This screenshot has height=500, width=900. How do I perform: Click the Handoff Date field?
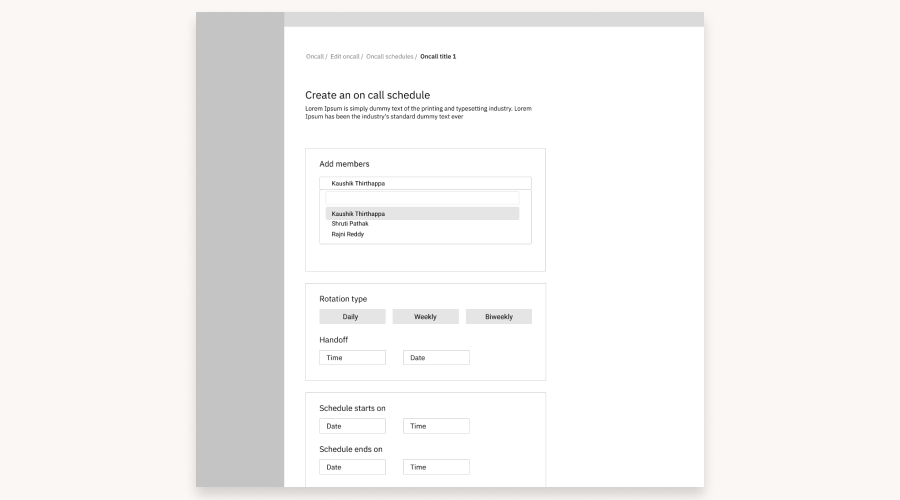[436, 358]
